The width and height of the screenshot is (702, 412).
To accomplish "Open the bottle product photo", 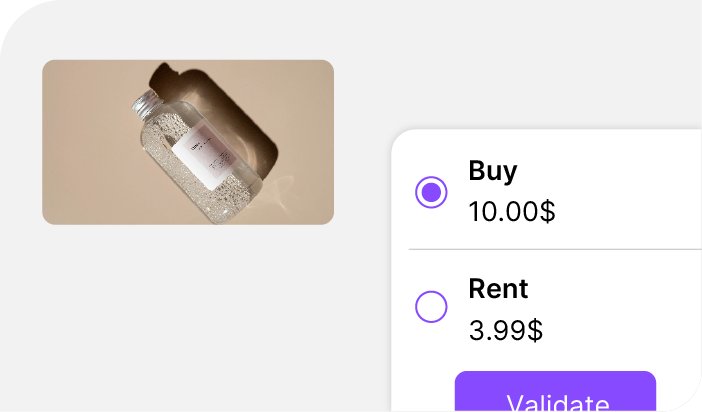I will tap(188, 142).
